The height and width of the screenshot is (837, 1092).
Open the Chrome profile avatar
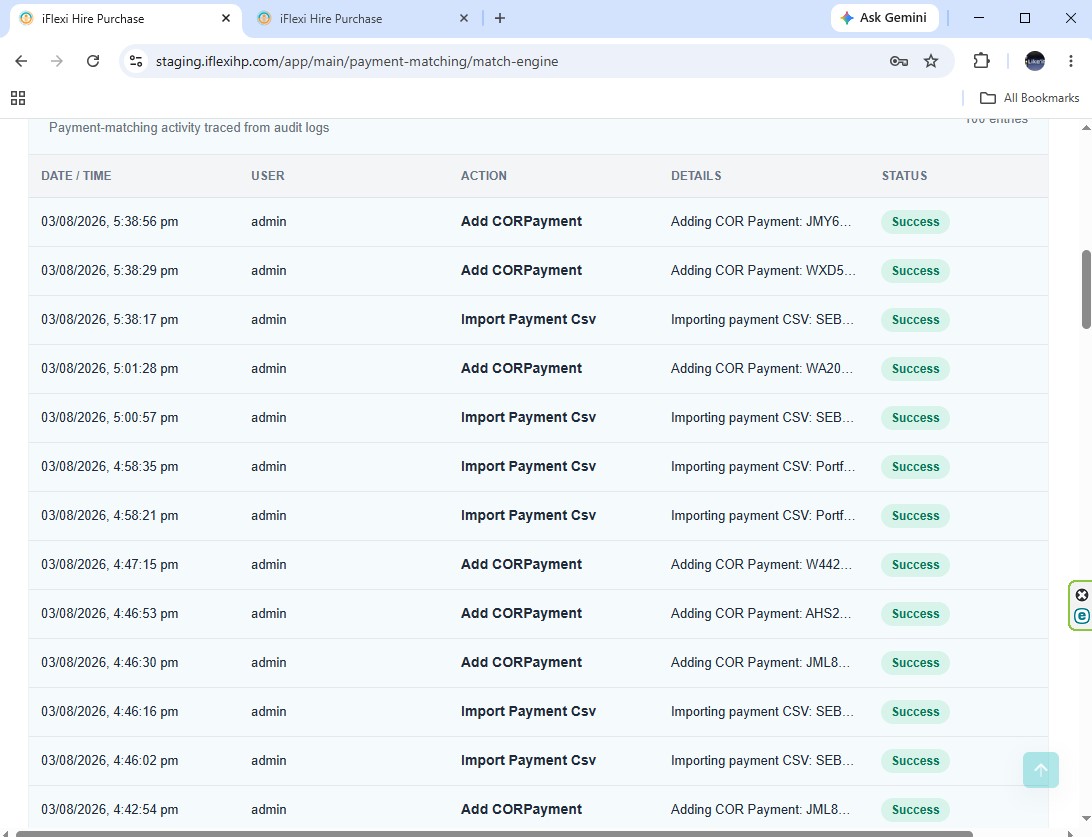[x=1035, y=61]
